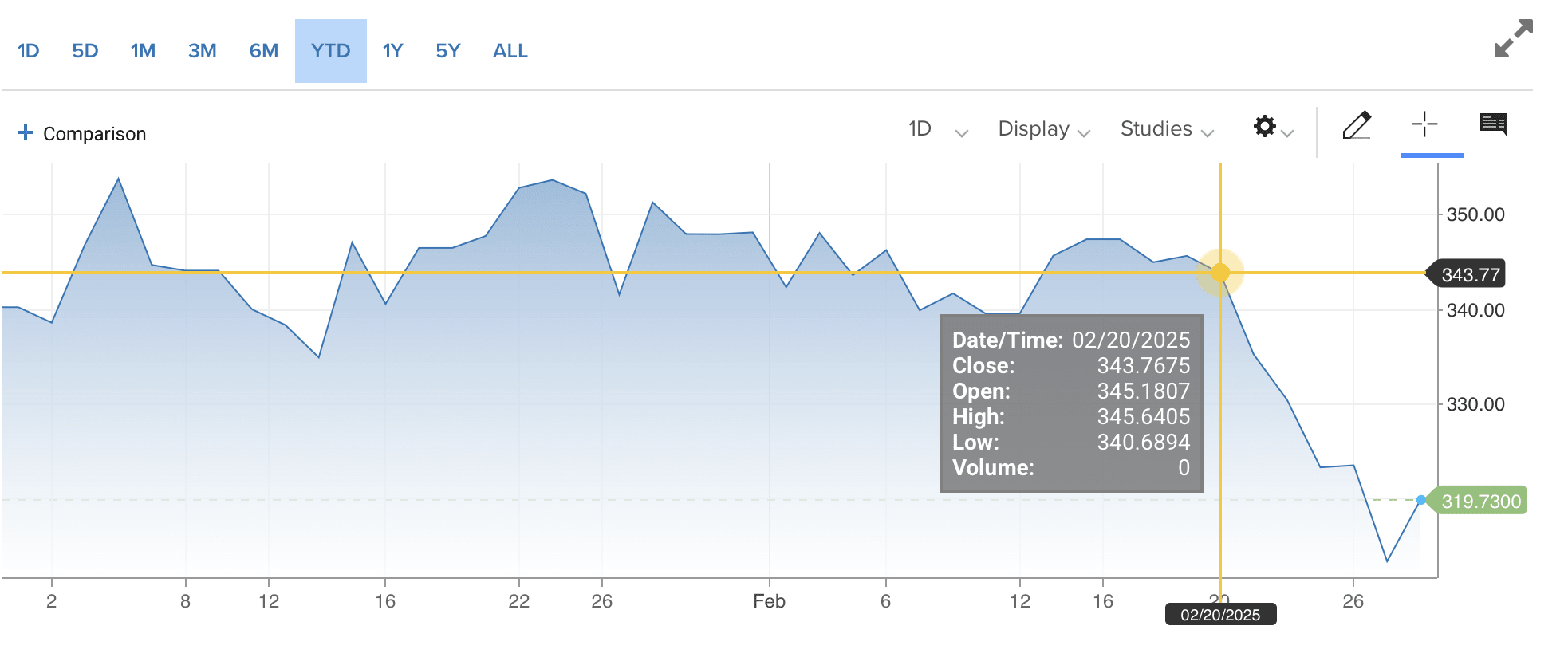Open the chart notes comment icon

[x=1494, y=124]
